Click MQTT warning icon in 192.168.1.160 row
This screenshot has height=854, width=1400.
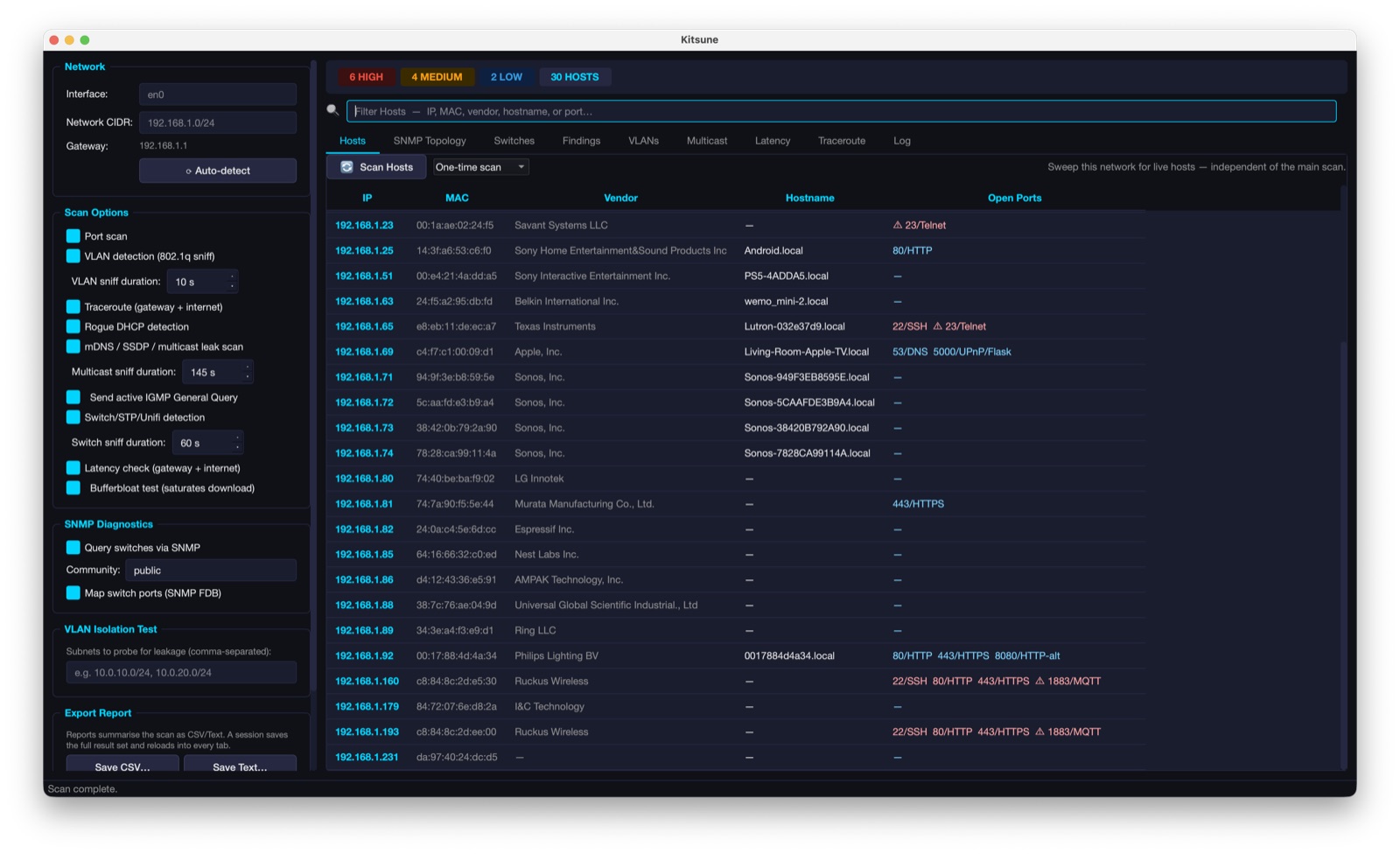1039,681
